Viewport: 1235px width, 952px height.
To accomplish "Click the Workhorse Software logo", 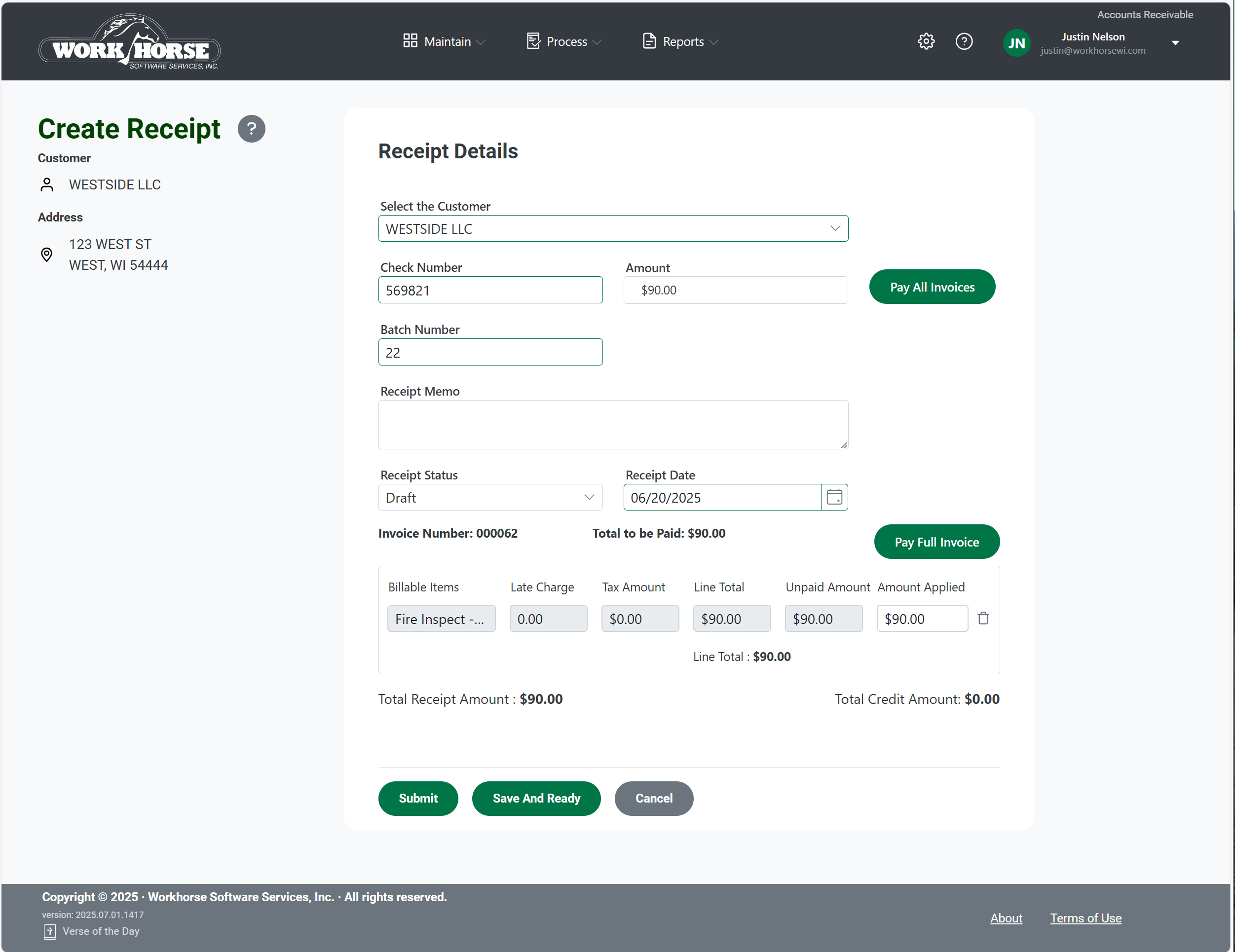I will tap(129, 42).
